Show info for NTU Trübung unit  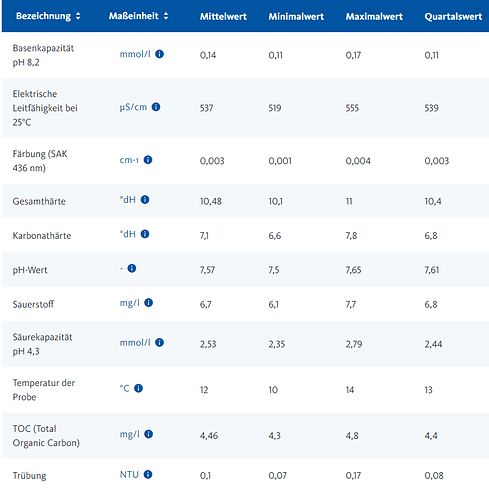pos(148,474)
